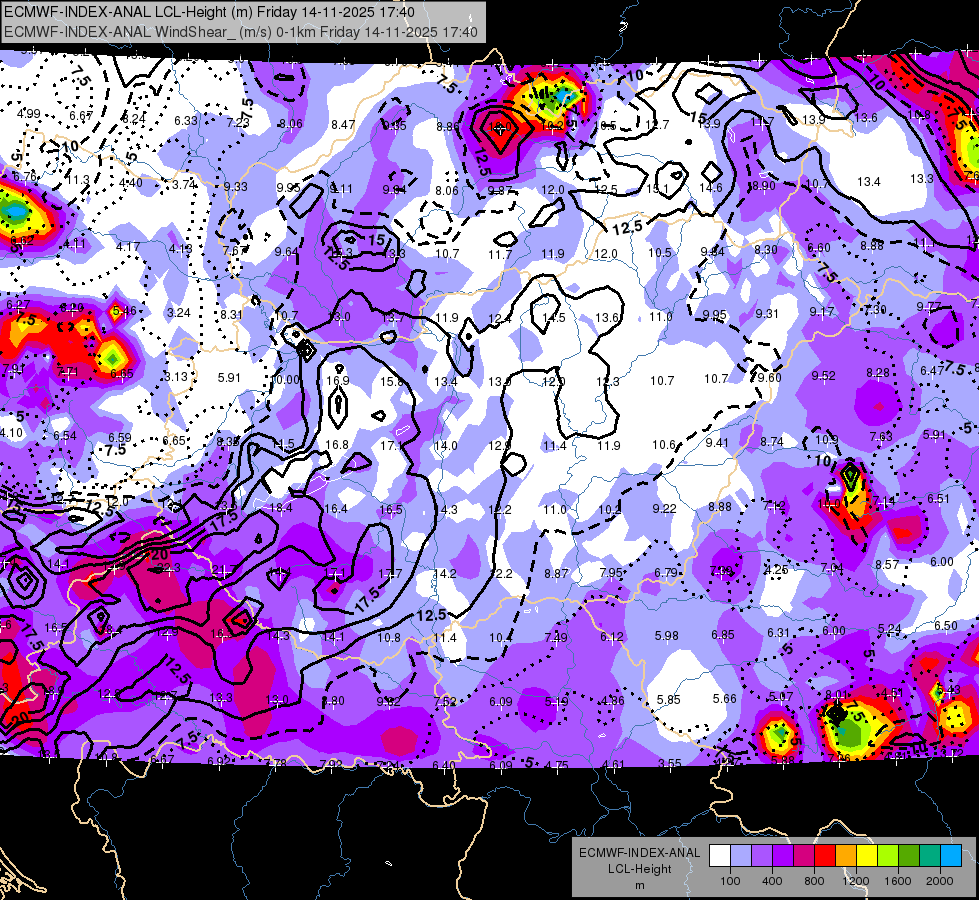
Task: Click the wind shear value 5.66
Action: tap(725, 698)
